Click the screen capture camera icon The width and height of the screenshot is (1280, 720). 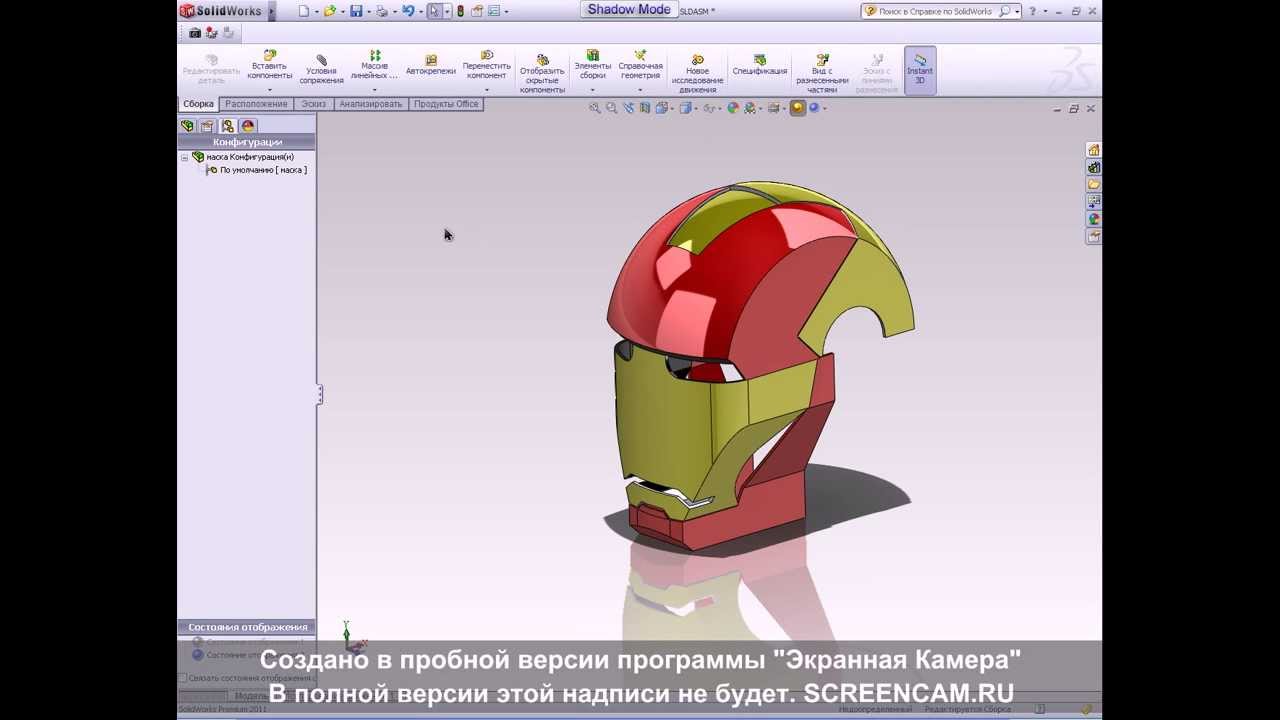pyautogui.click(x=195, y=33)
